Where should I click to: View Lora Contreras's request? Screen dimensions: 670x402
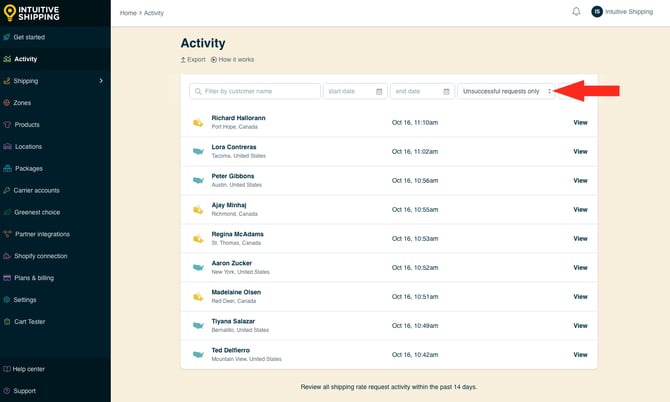coord(580,152)
